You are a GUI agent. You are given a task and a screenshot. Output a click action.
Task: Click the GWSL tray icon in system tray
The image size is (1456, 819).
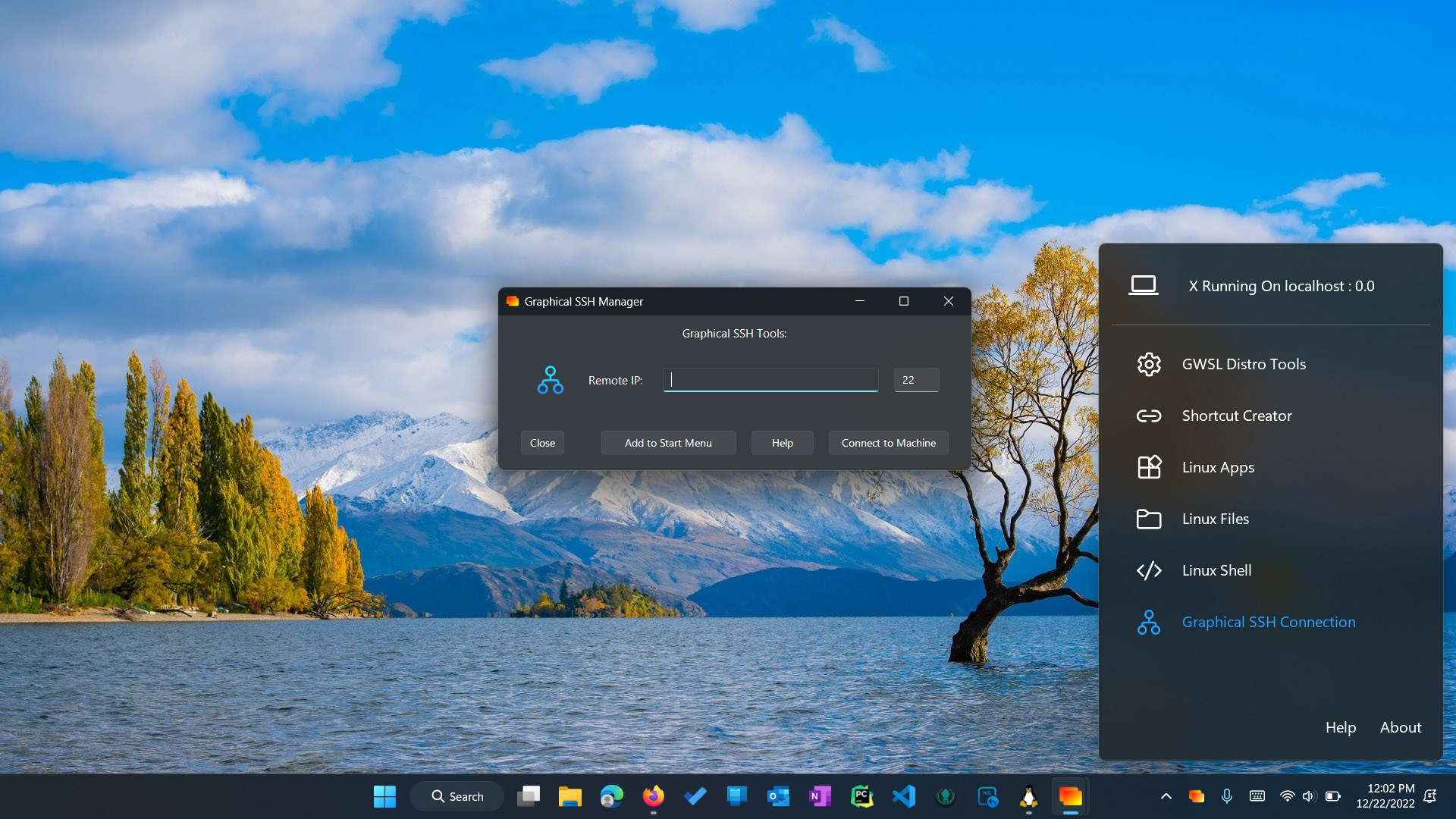click(x=1196, y=796)
